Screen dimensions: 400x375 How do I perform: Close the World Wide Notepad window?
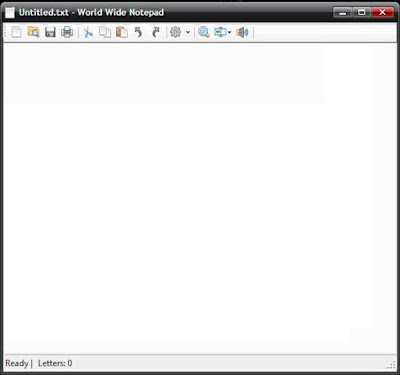383,13
